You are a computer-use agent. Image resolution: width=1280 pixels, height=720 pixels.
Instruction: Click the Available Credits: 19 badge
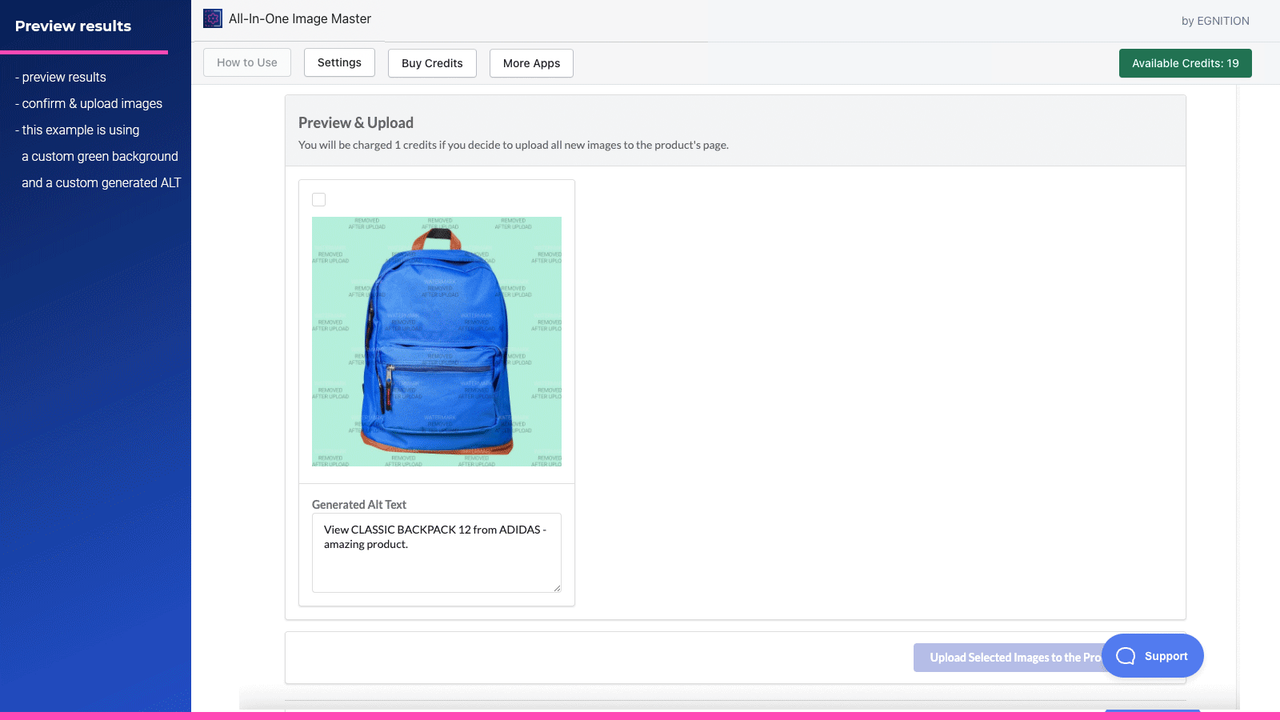pos(1185,63)
